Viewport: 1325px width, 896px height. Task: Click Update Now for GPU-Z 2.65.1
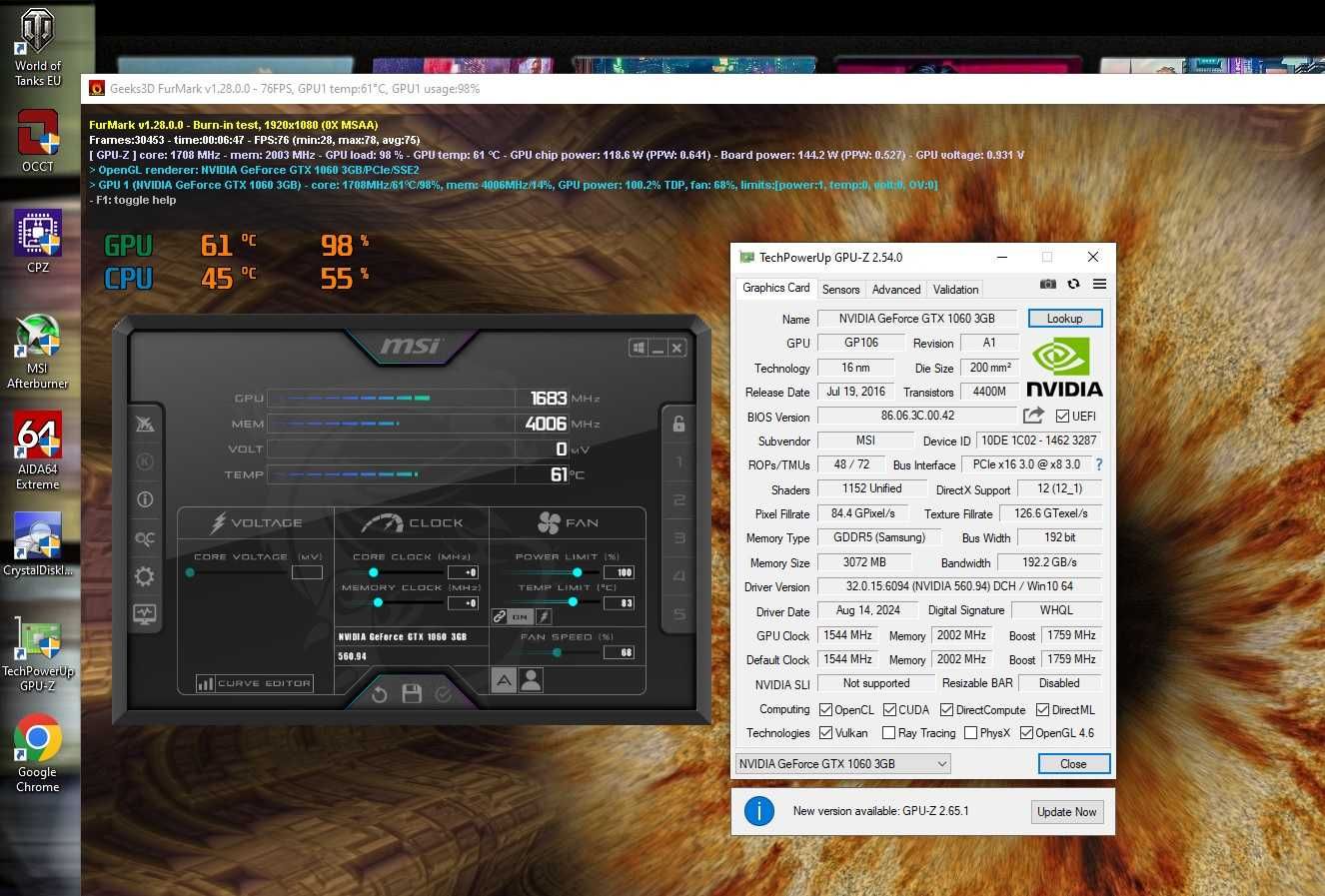coord(1066,812)
